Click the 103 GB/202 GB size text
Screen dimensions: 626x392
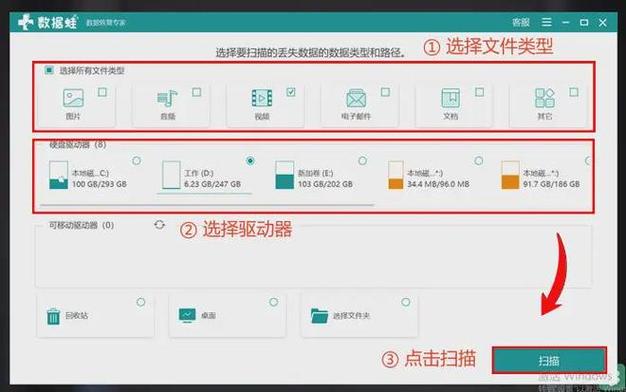pyautogui.click(x=325, y=184)
